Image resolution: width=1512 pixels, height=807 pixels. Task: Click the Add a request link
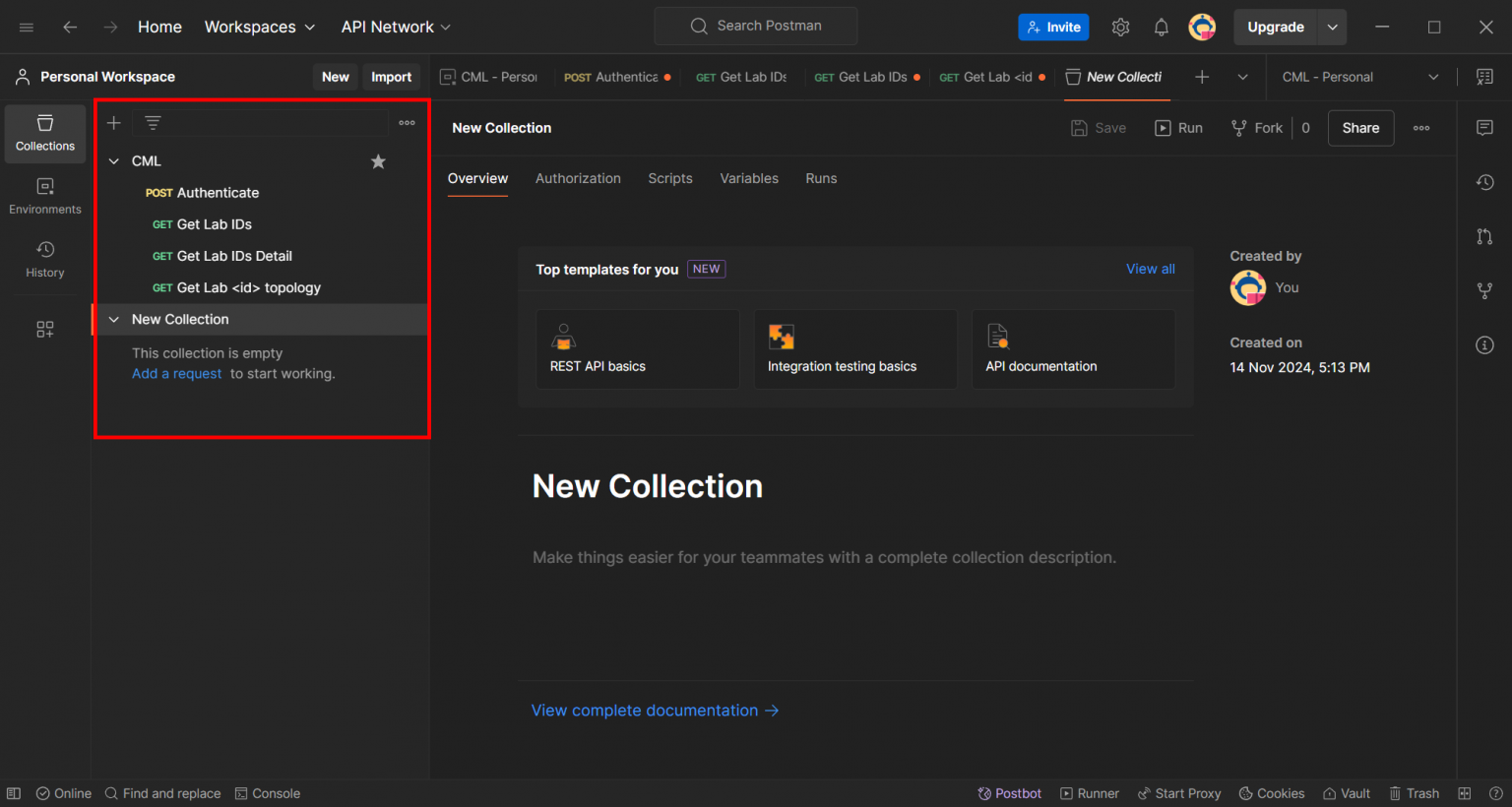(x=176, y=373)
